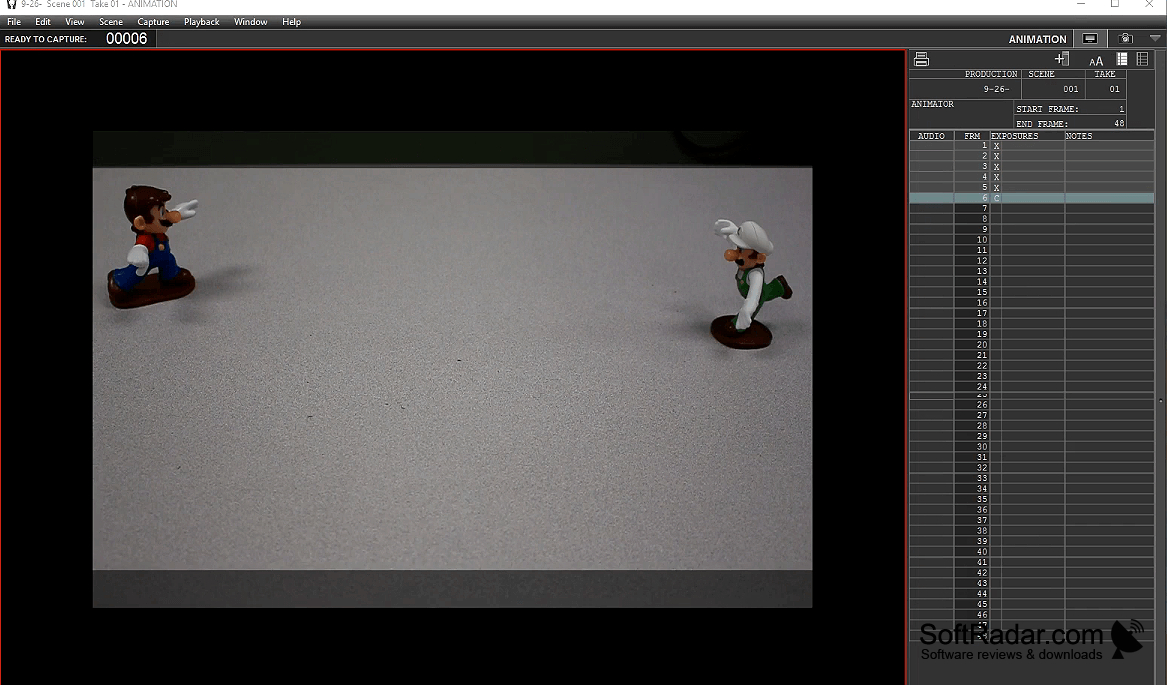Click the Animator name field
Screen dimensions: 1167x685
962,113
